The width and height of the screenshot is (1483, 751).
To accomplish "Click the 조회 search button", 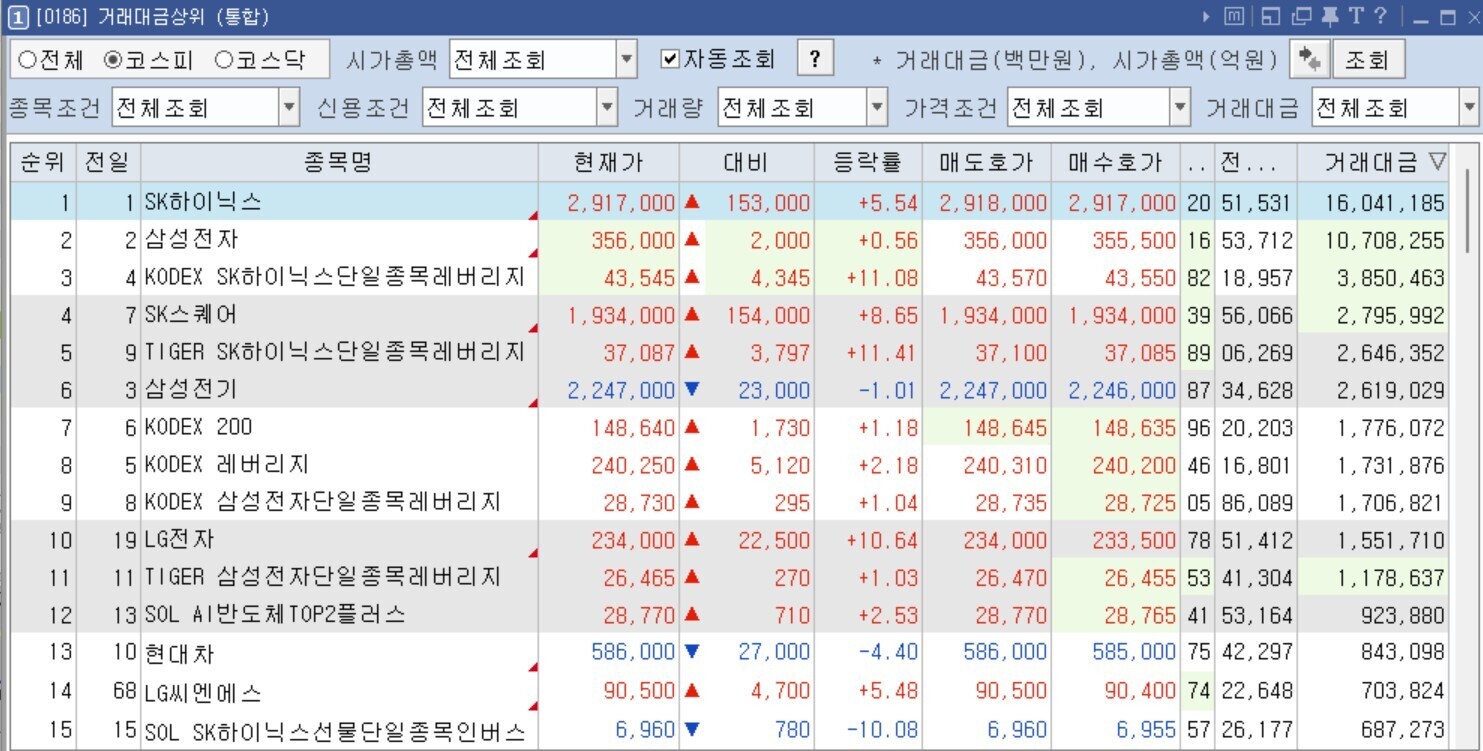I will [x=1367, y=60].
